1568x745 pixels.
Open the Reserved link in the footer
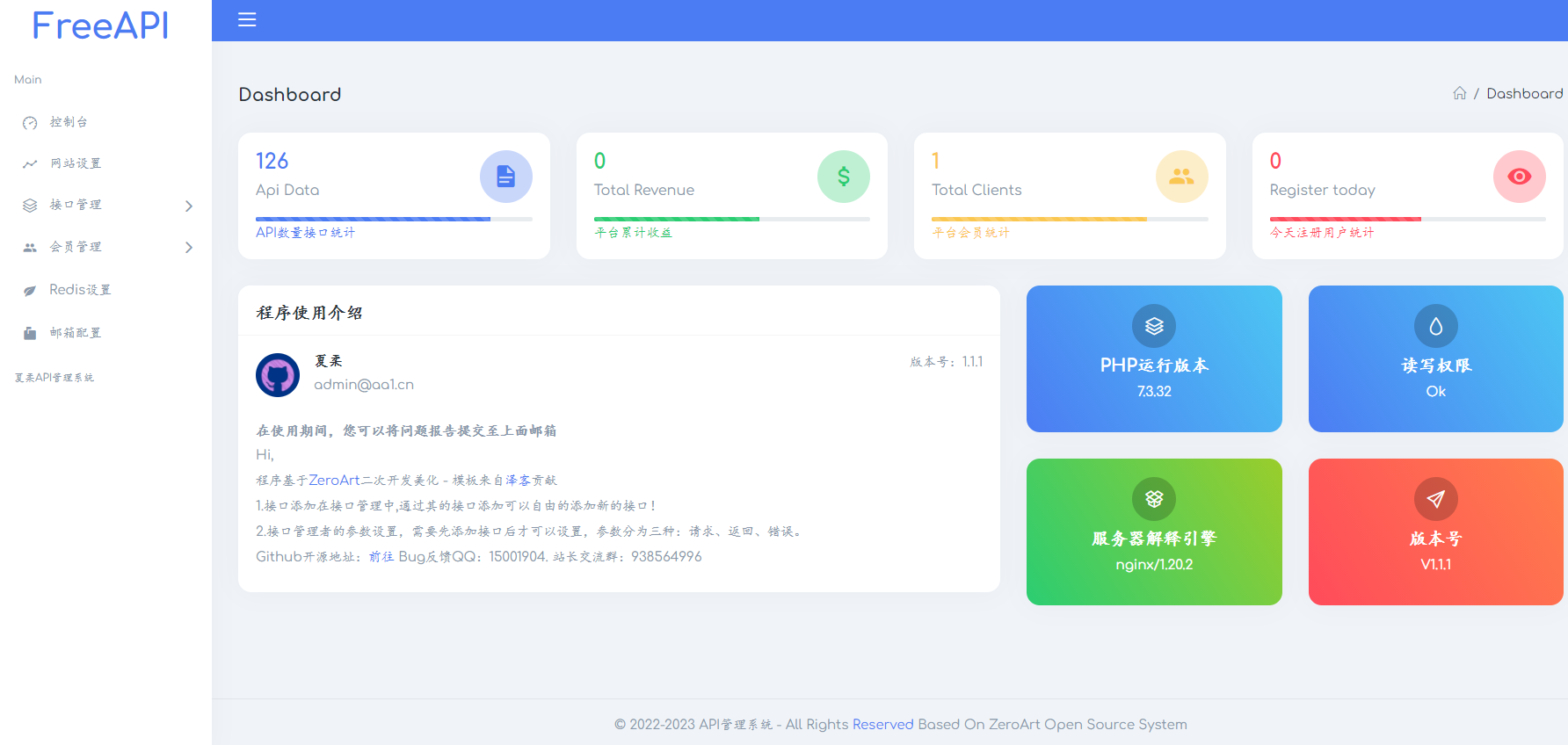pos(883,725)
